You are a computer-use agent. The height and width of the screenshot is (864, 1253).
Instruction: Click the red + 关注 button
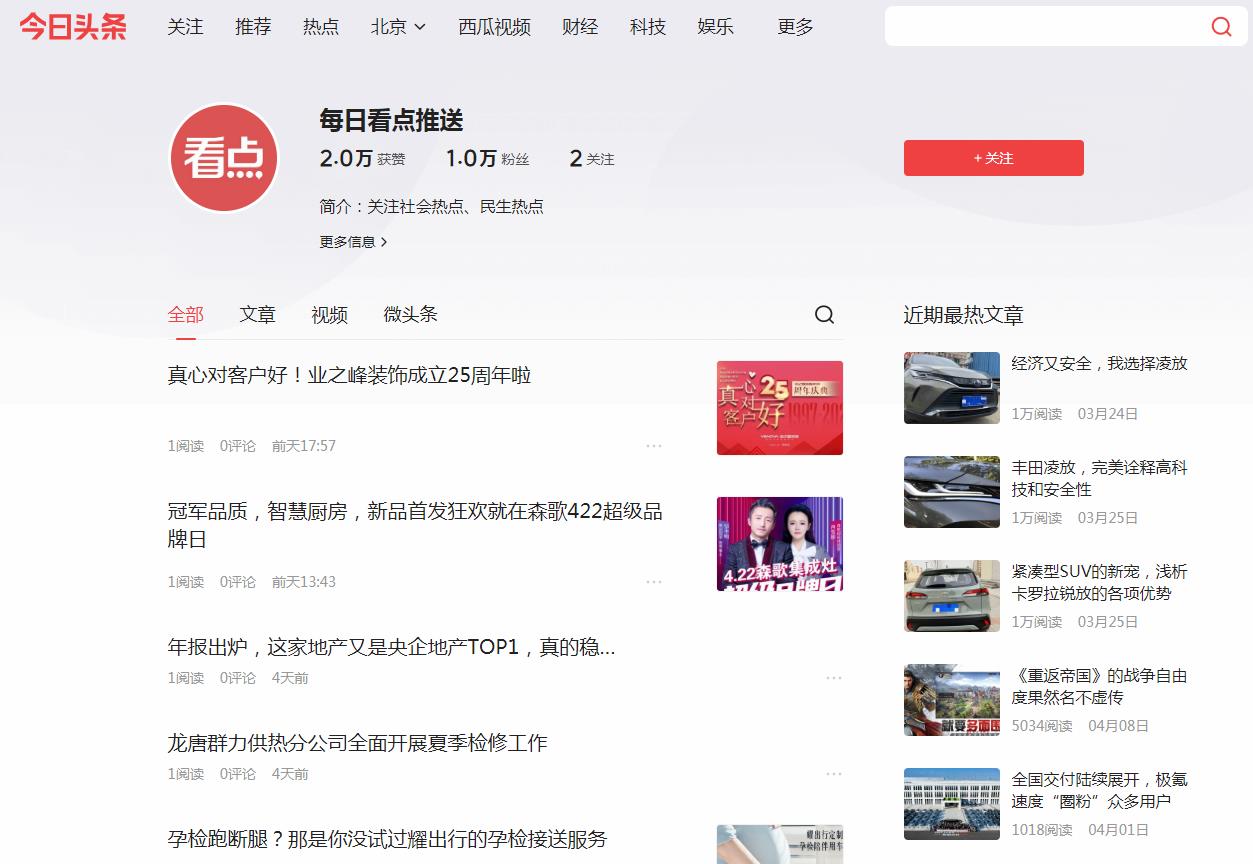[994, 158]
